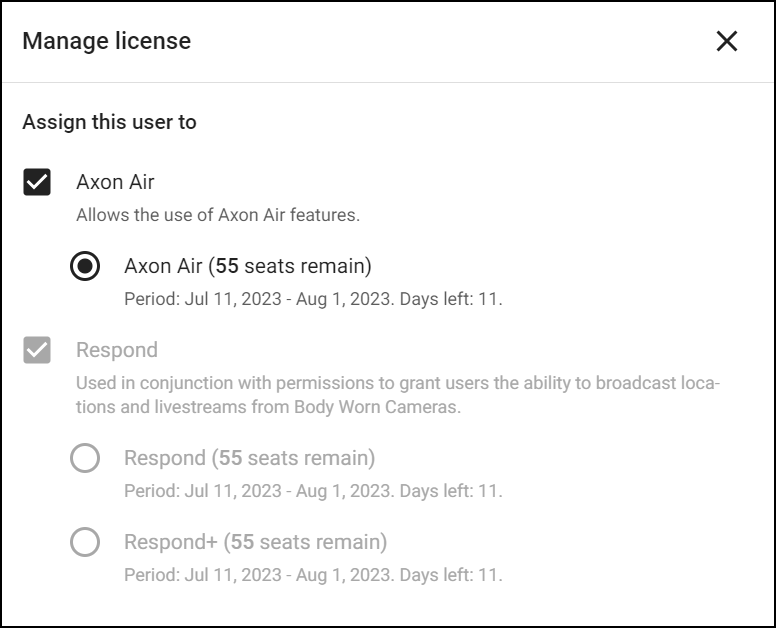Viewport: 776px width, 628px height.
Task: Click the 'Manage license' dialog title
Action: 106,41
